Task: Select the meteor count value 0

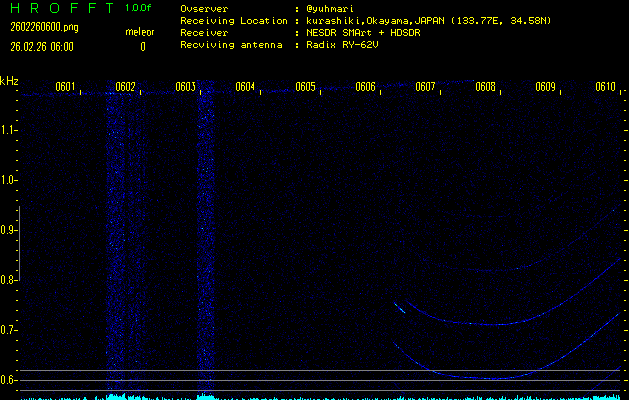Action: point(142,46)
